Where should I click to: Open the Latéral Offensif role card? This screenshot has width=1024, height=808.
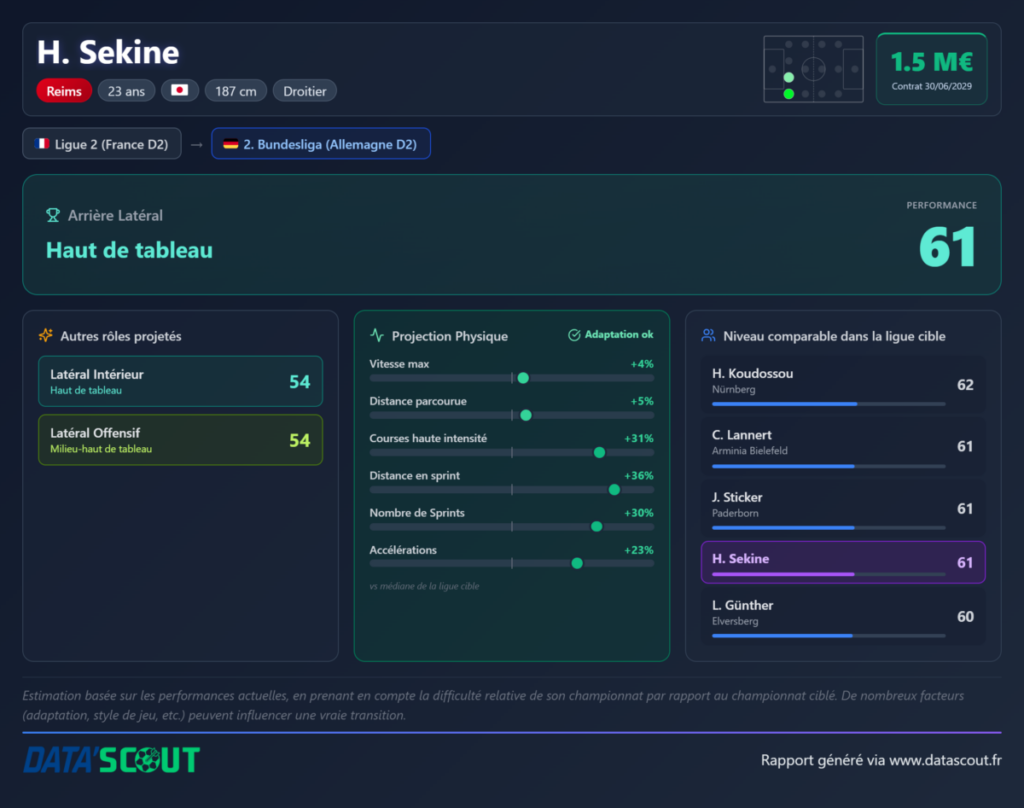pos(180,440)
